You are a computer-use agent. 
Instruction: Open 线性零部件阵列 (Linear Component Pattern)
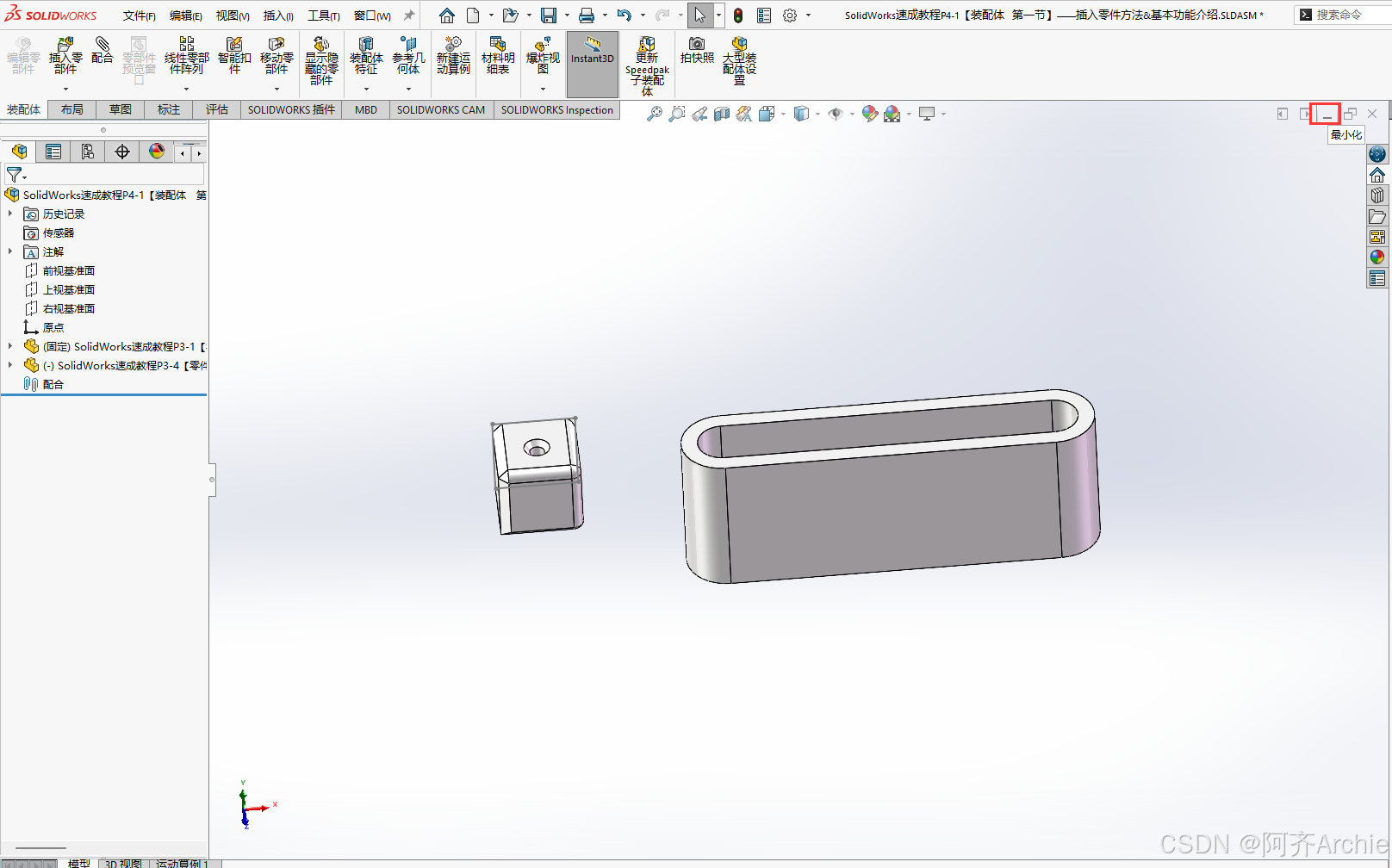point(186,55)
